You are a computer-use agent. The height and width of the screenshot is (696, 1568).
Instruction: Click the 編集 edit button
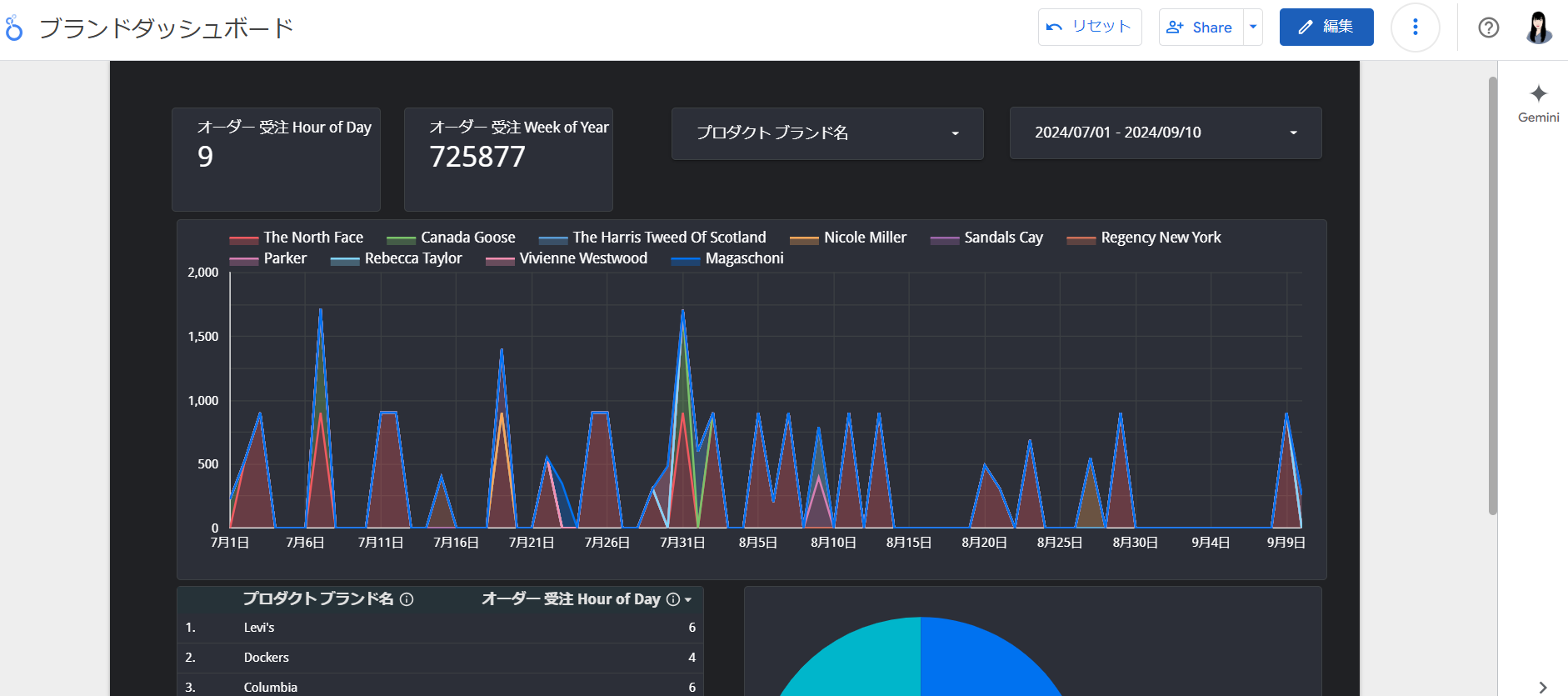pyautogui.click(x=1326, y=27)
